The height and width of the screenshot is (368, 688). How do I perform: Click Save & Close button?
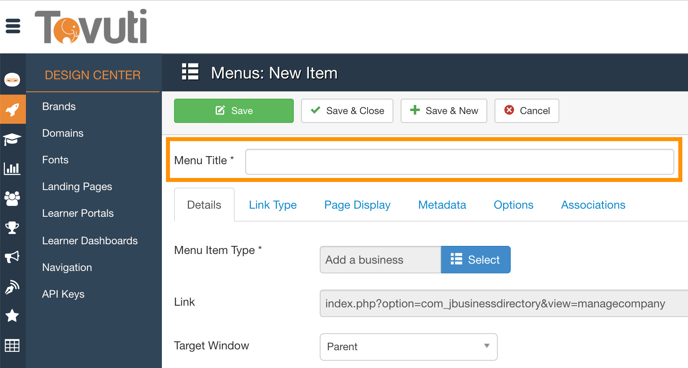pos(347,111)
